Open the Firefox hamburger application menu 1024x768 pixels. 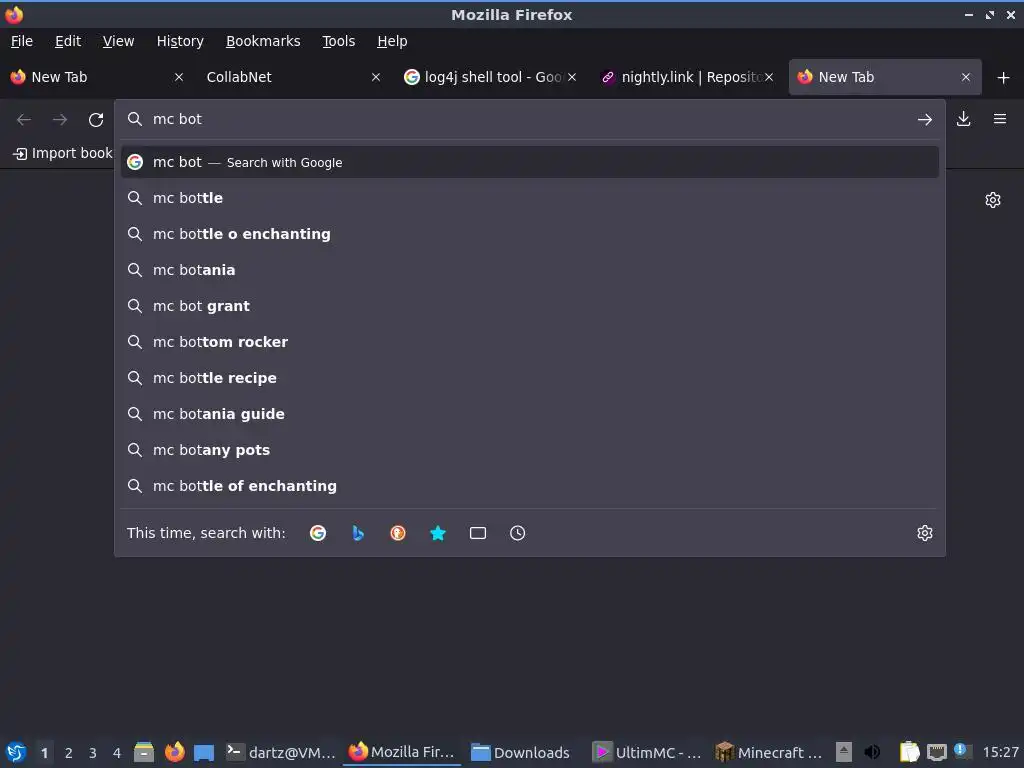tap(1000, 119)
